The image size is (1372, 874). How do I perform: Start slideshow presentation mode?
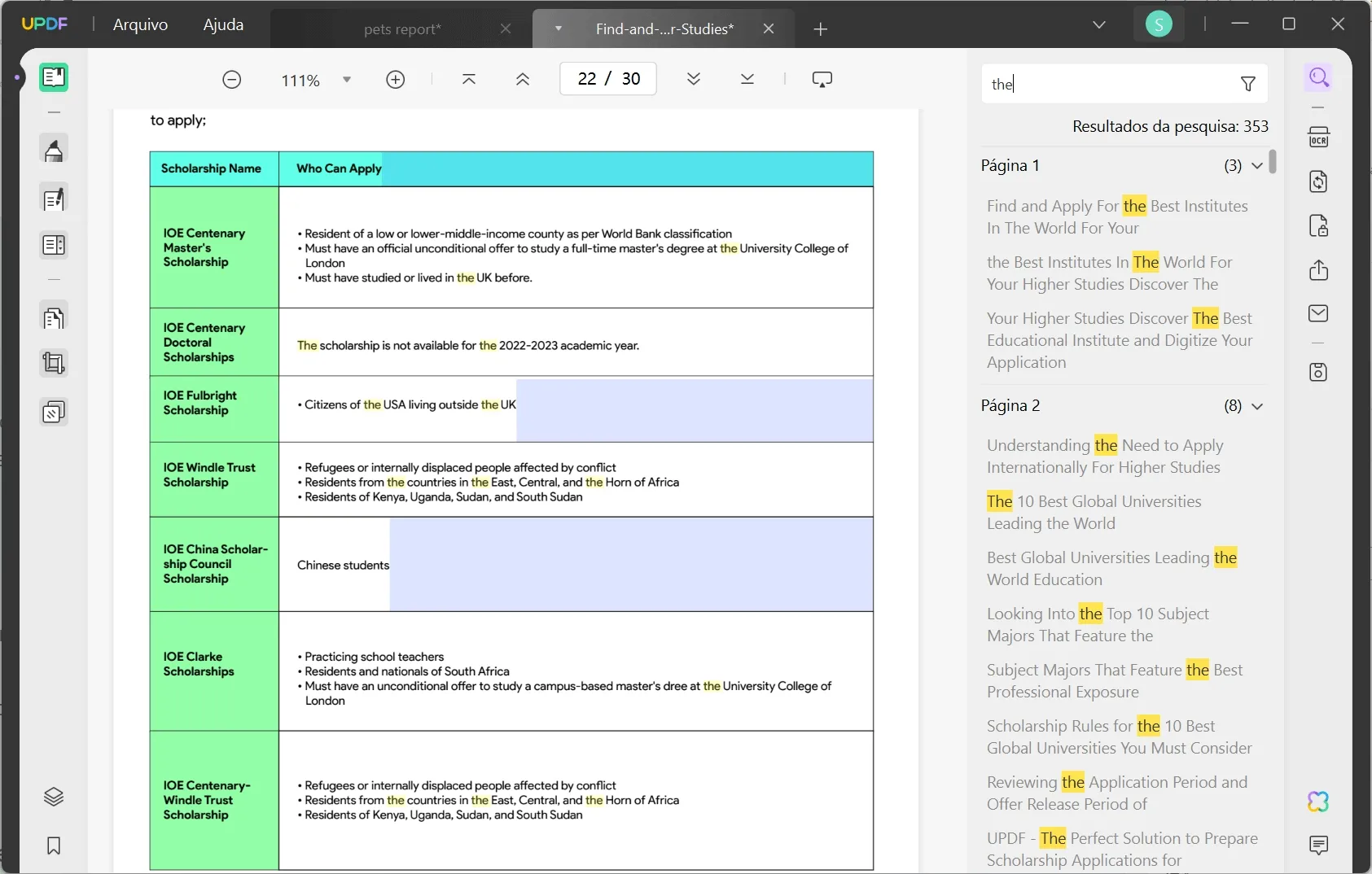pos(822,79)
